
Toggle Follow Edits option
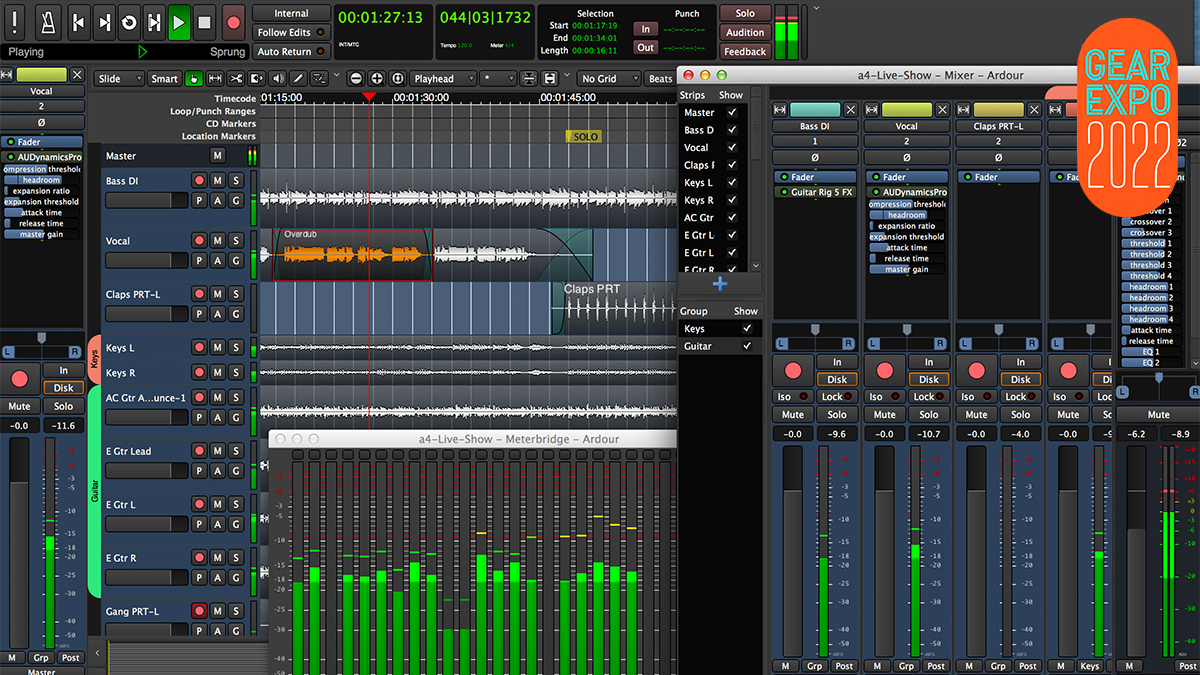[x=291, y=32]
